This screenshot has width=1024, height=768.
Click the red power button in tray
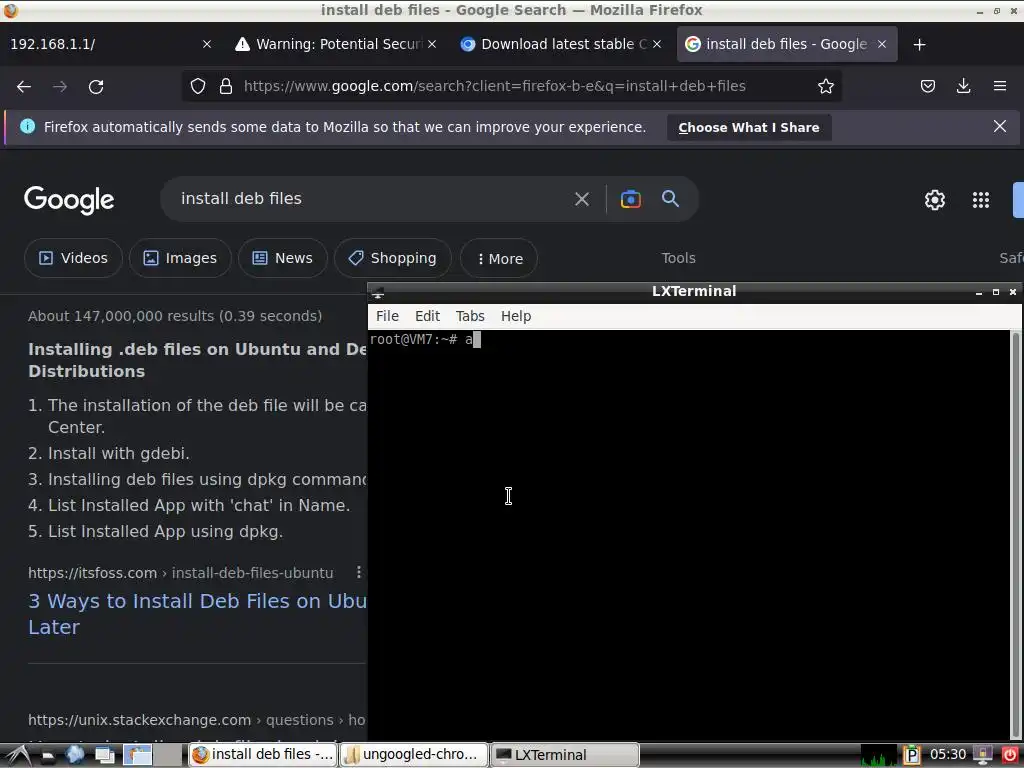tap(1010, 755)
